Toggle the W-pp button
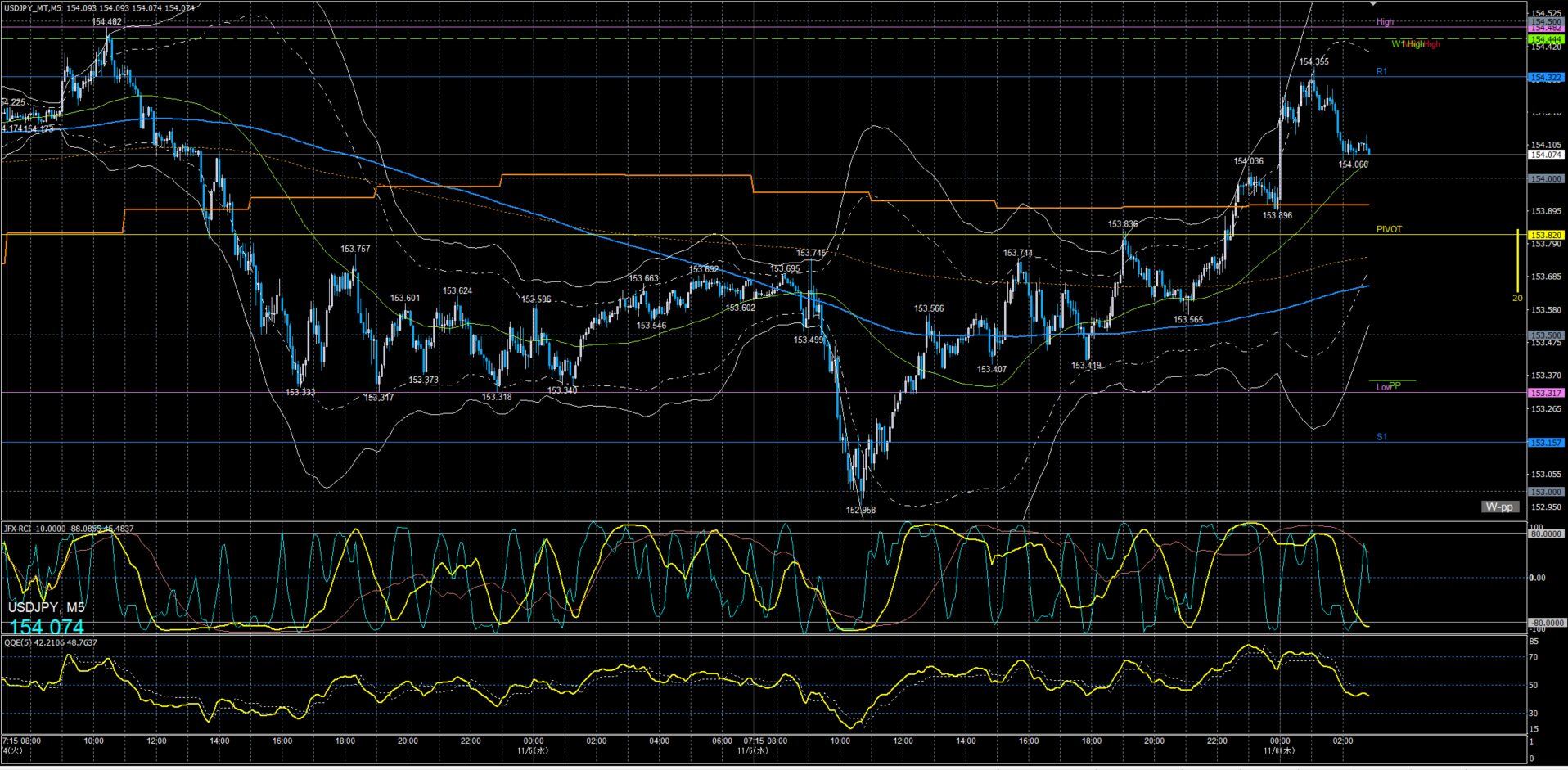The height and width of the screenshot is (770, 1568). [x=1499, y=507]
